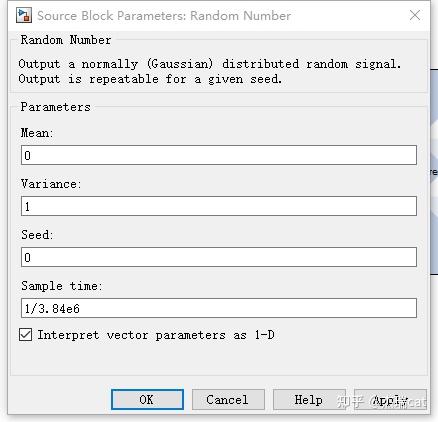Click into the Seed text field
Screen dimensions: 438x422
point(219,257)
